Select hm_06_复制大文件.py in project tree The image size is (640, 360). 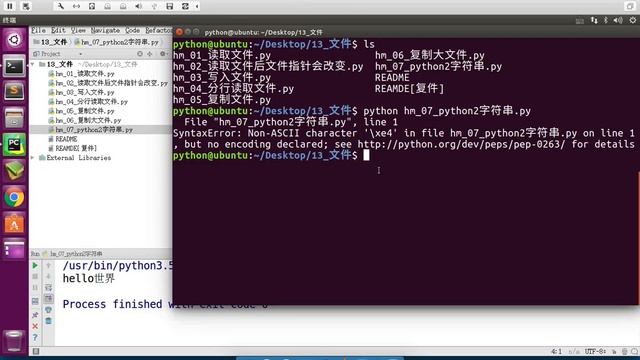[84, 120]
